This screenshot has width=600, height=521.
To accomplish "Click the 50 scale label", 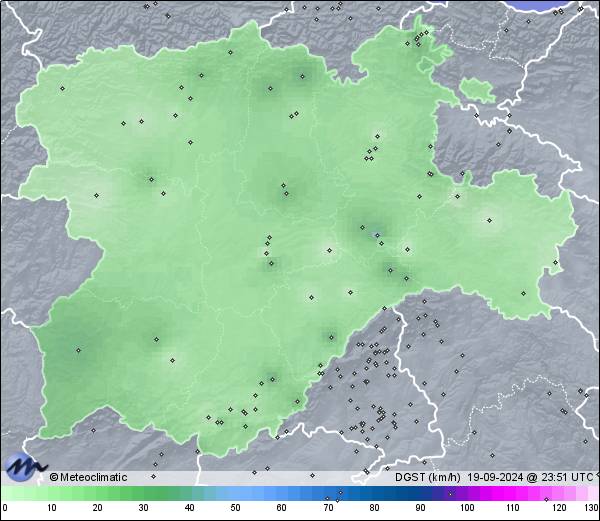I will [235, 508].
